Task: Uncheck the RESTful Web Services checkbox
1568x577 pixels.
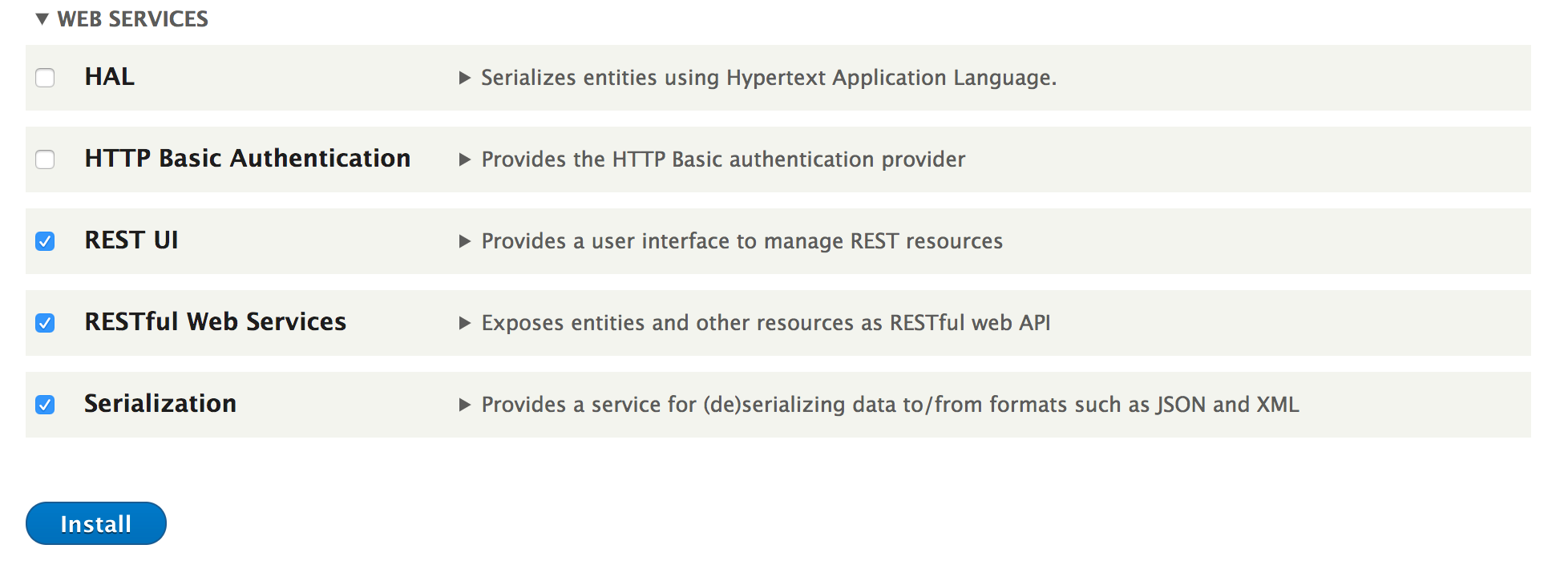Action: coord(45,323)
